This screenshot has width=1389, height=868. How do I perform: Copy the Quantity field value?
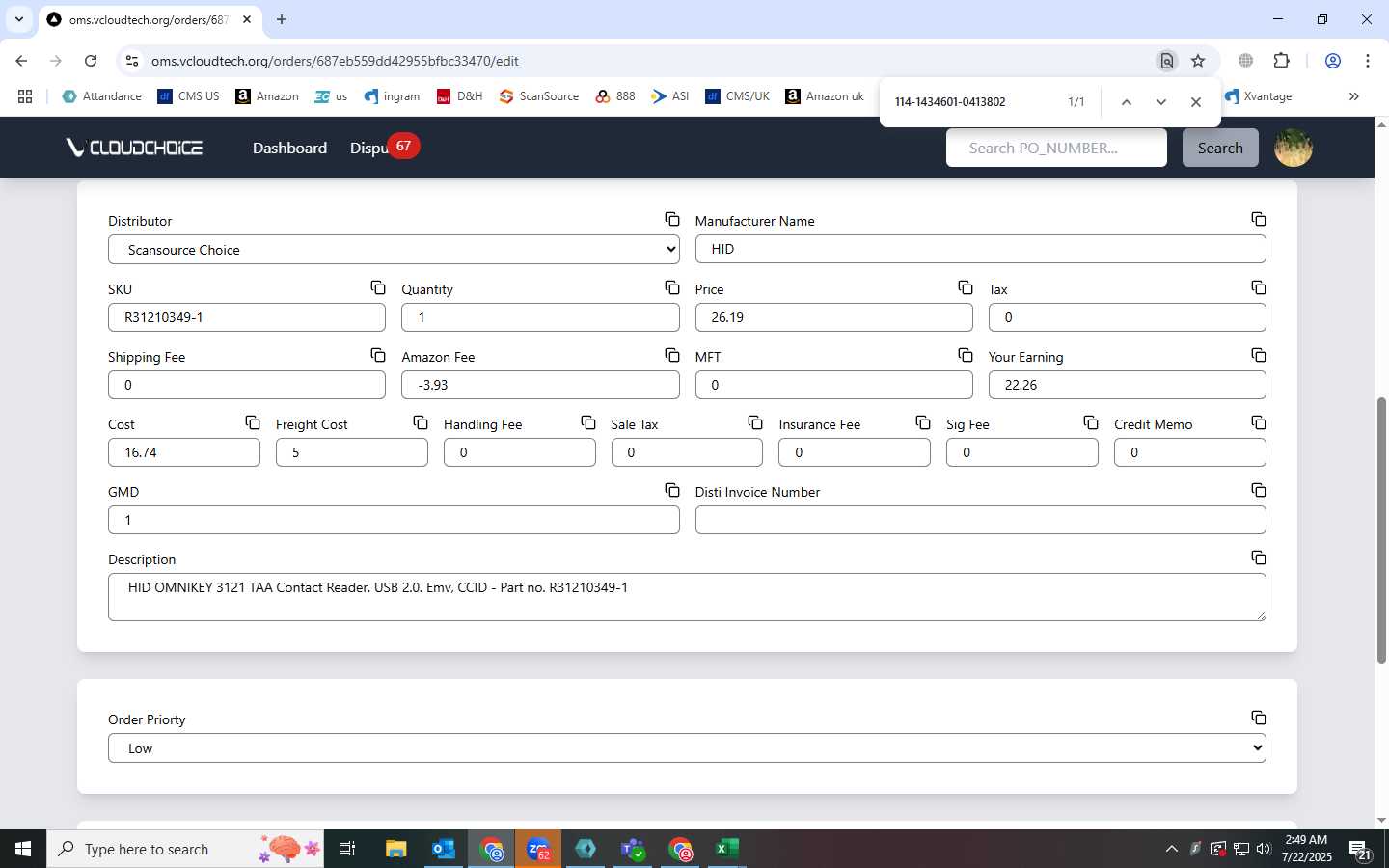pyautogui.click(x=672, y=287)
